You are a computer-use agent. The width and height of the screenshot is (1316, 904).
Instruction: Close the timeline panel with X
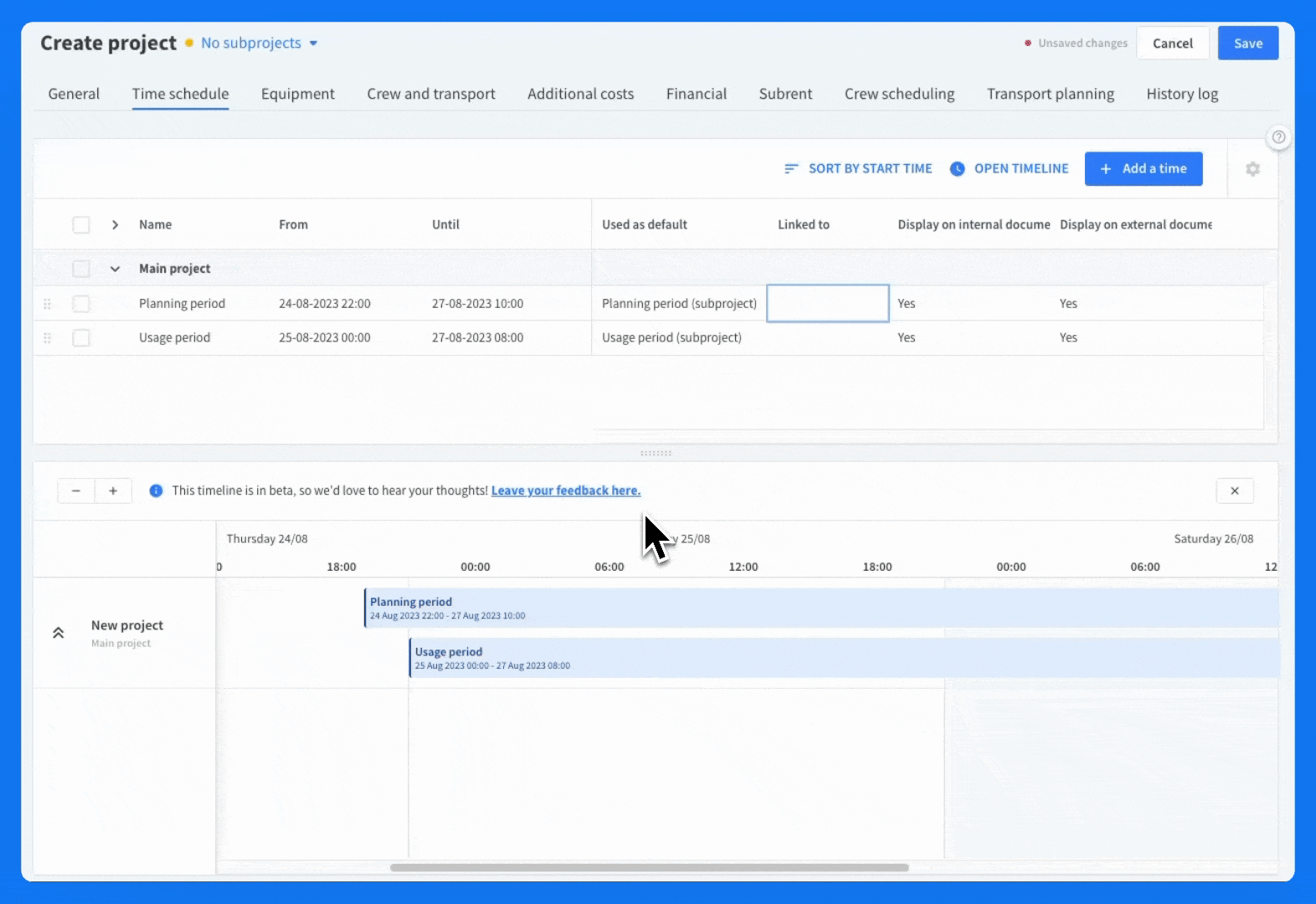click(x=1235, y=491)
